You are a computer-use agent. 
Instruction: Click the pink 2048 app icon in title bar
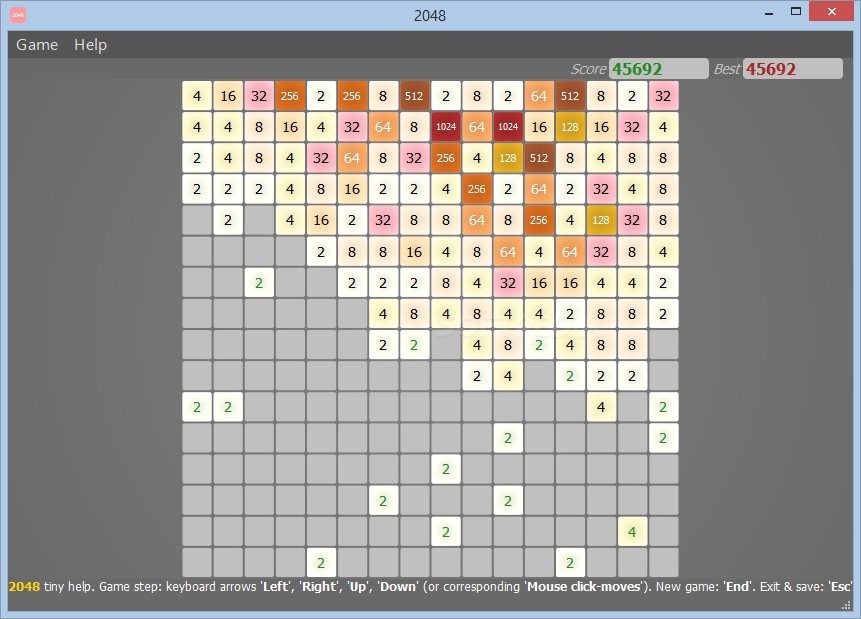18,15
